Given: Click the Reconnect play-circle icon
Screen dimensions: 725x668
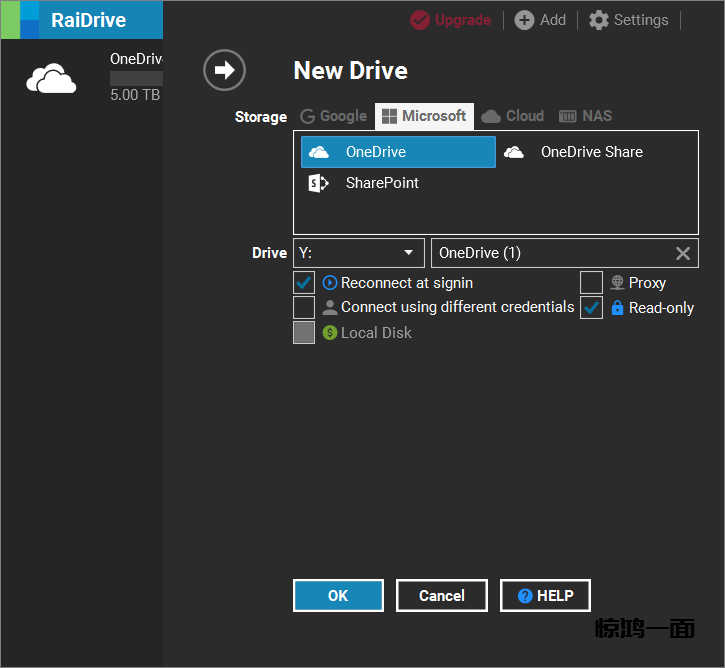Looking at the screenshot, I should [330, 282].
